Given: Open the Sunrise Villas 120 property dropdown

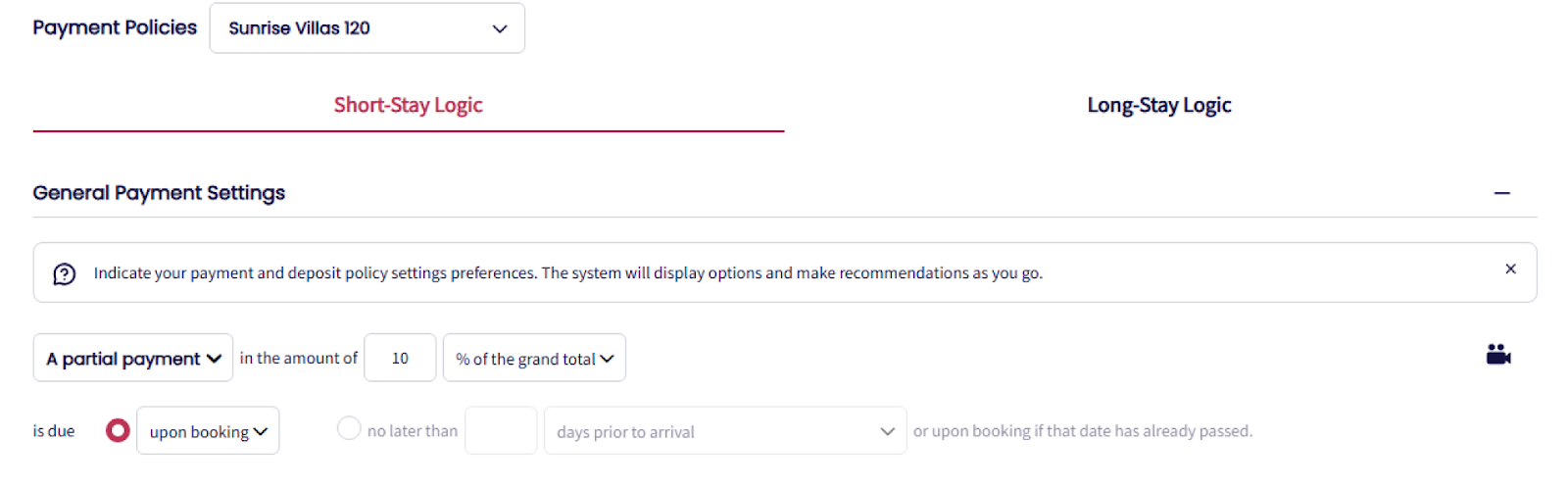Looking at the screenshot, I should click(367, 28).
